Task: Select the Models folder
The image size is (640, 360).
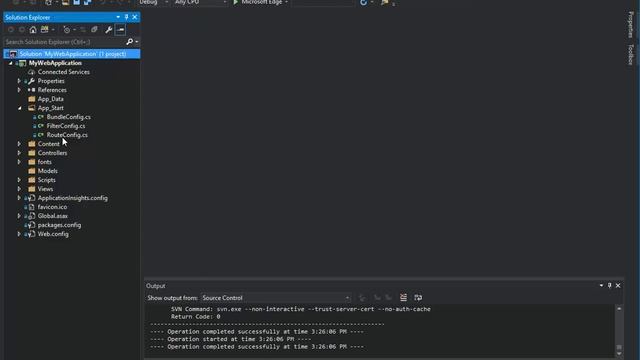Action: [47, 171]
